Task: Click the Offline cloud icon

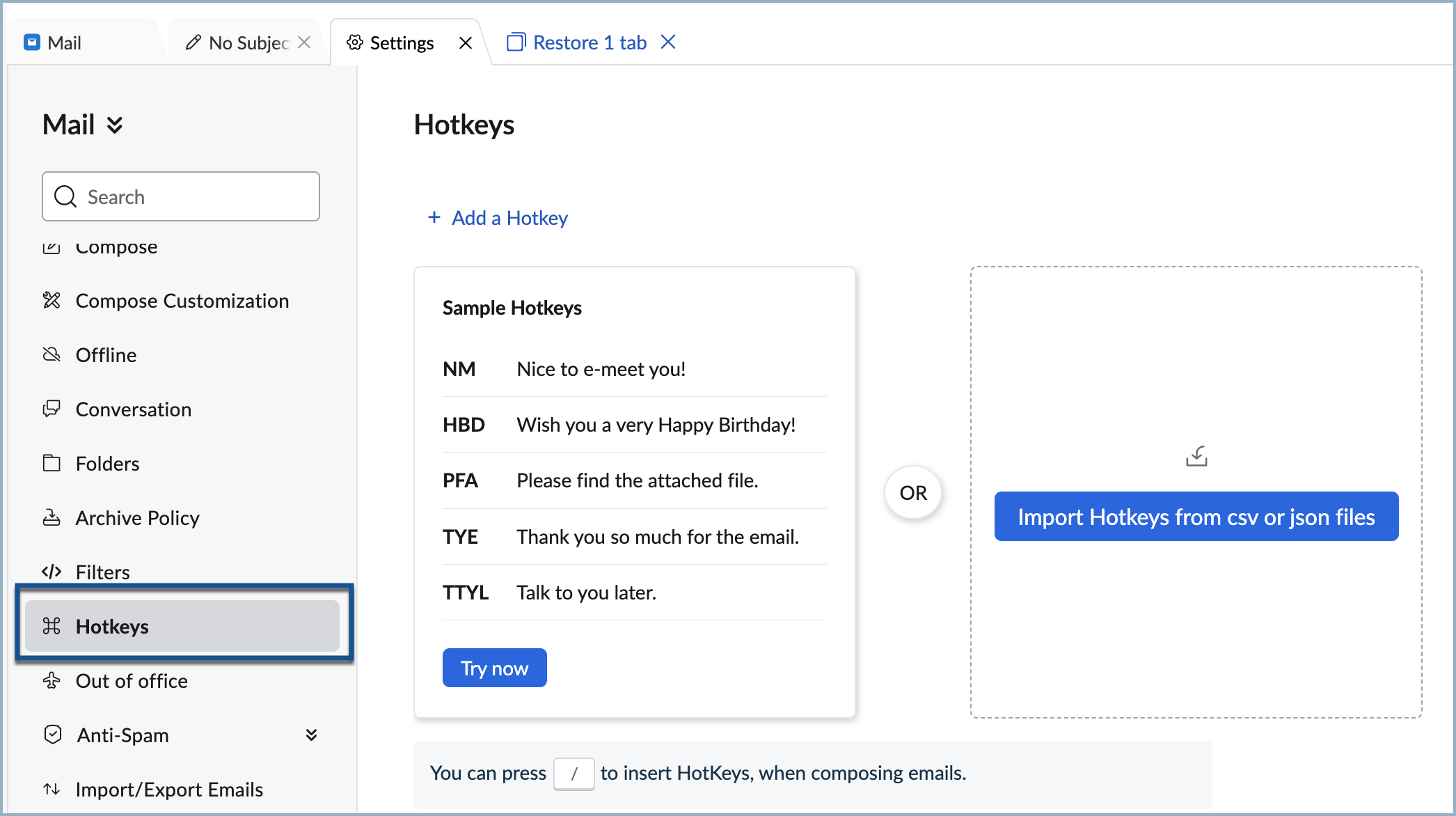Action: tap(52, 354)
